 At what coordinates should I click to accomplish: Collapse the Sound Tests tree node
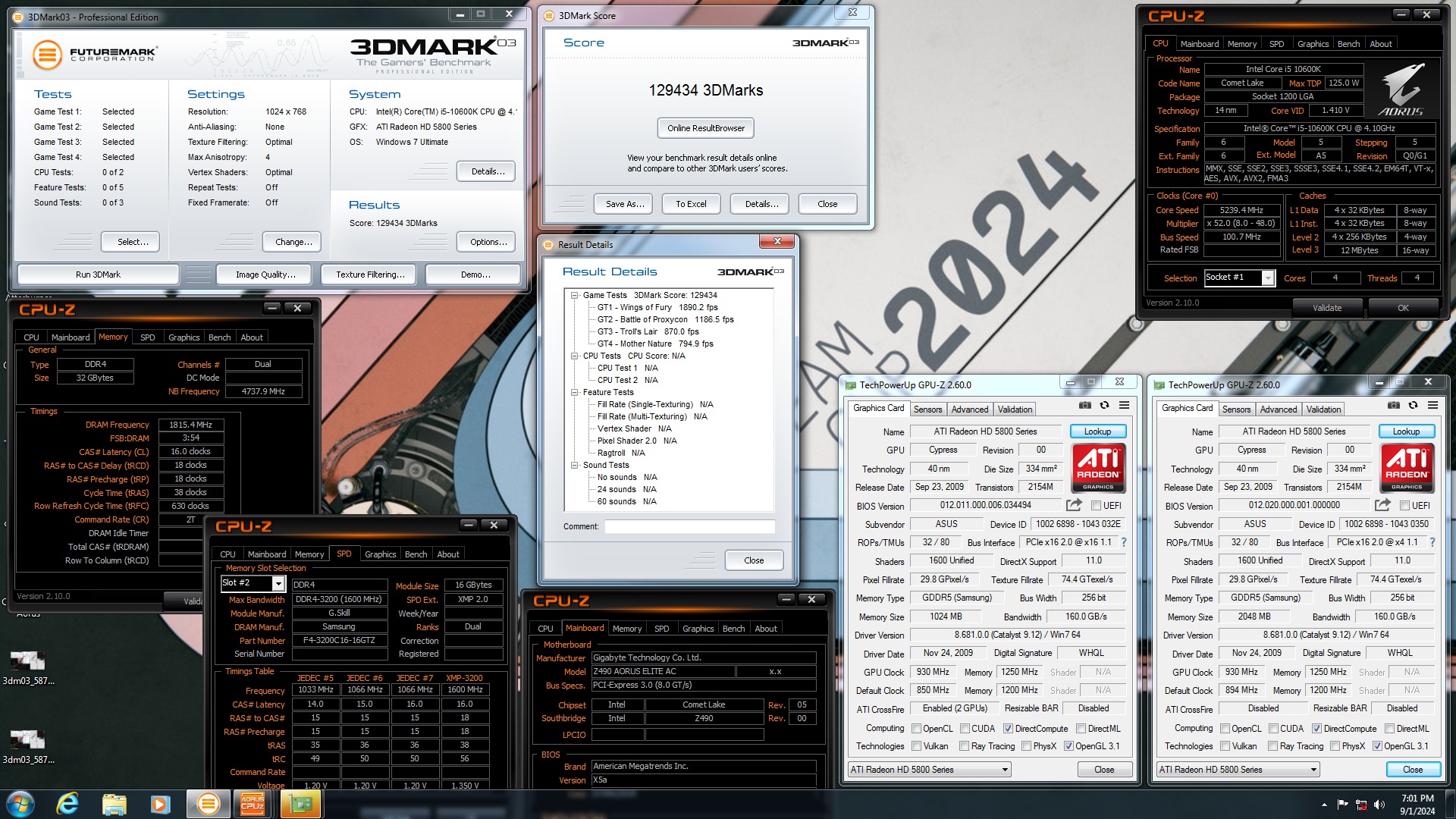575,466
